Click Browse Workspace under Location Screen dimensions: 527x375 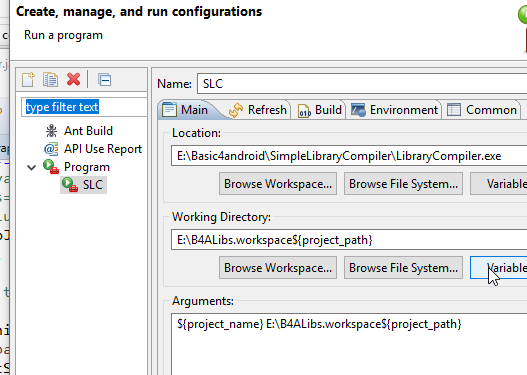278,184
